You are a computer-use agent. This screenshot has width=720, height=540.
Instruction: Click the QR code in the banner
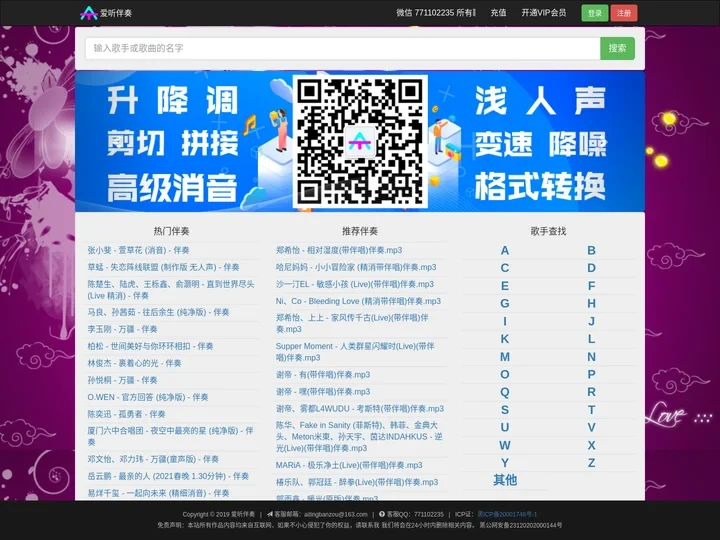360,141
